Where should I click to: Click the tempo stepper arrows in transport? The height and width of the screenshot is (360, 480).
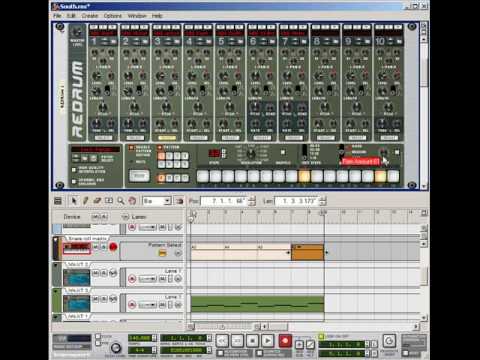click(154, 338)
